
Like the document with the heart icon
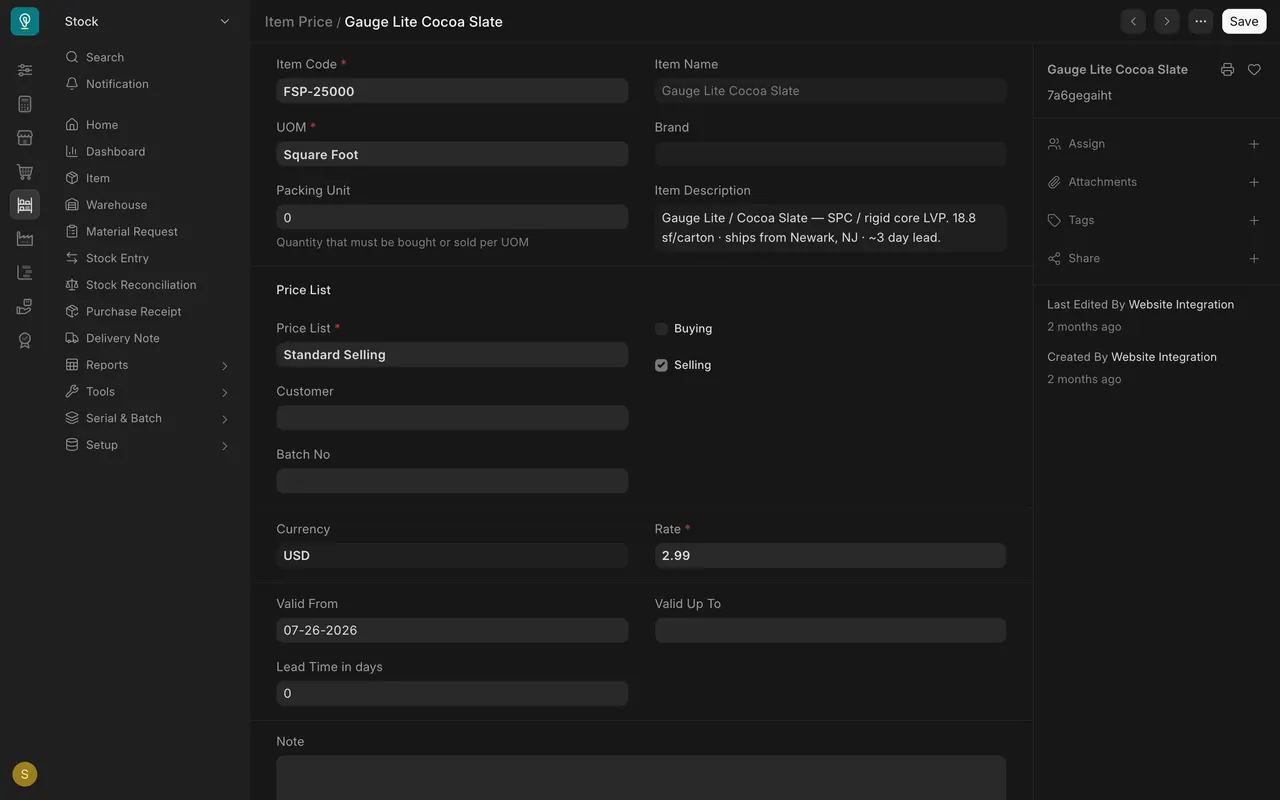point(1254,70)
